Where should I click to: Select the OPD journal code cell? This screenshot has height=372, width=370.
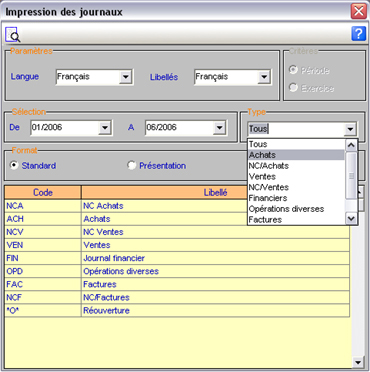(43, 271)
